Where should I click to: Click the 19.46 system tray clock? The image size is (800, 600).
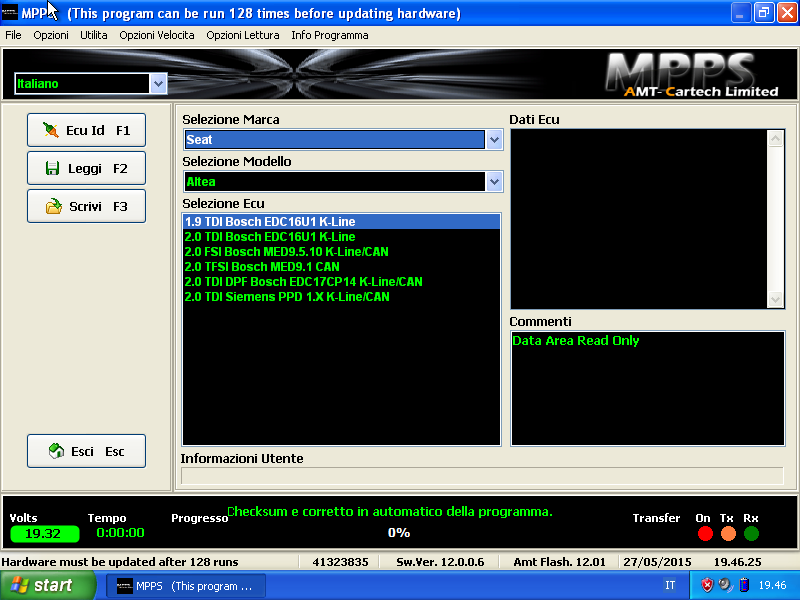pyautogui.click(x=772, y=585)
